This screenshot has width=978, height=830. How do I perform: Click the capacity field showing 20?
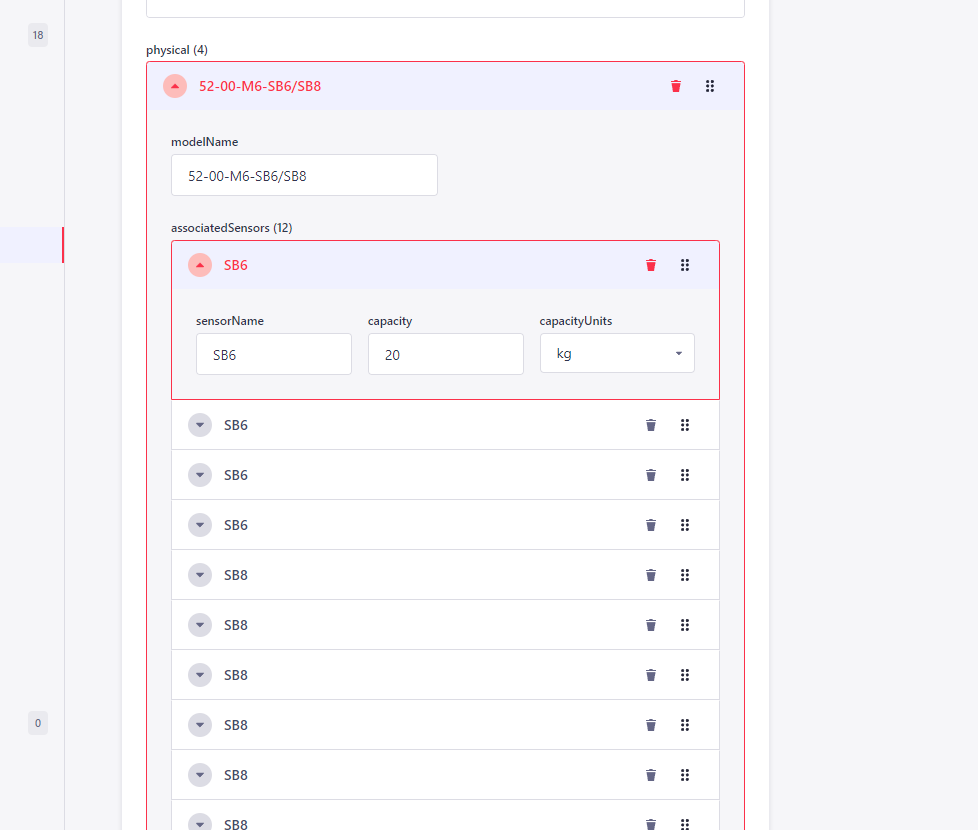point(445,354)
